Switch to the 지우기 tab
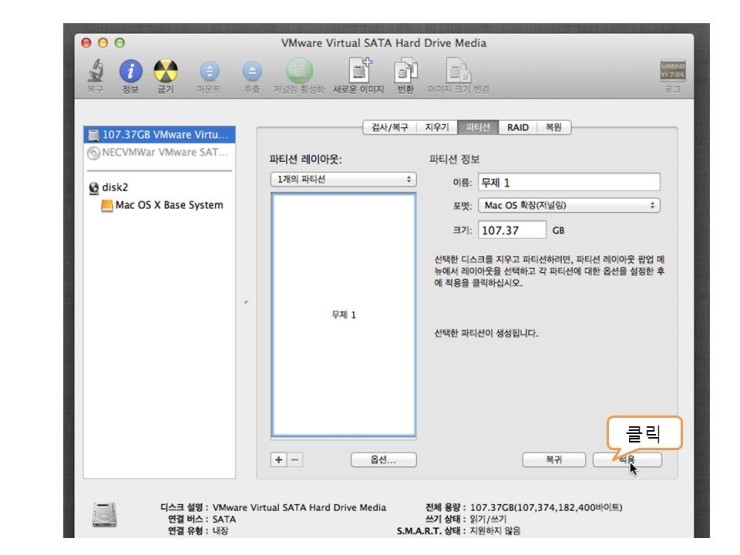The image size is (740, 555). [x=437, y=128]
